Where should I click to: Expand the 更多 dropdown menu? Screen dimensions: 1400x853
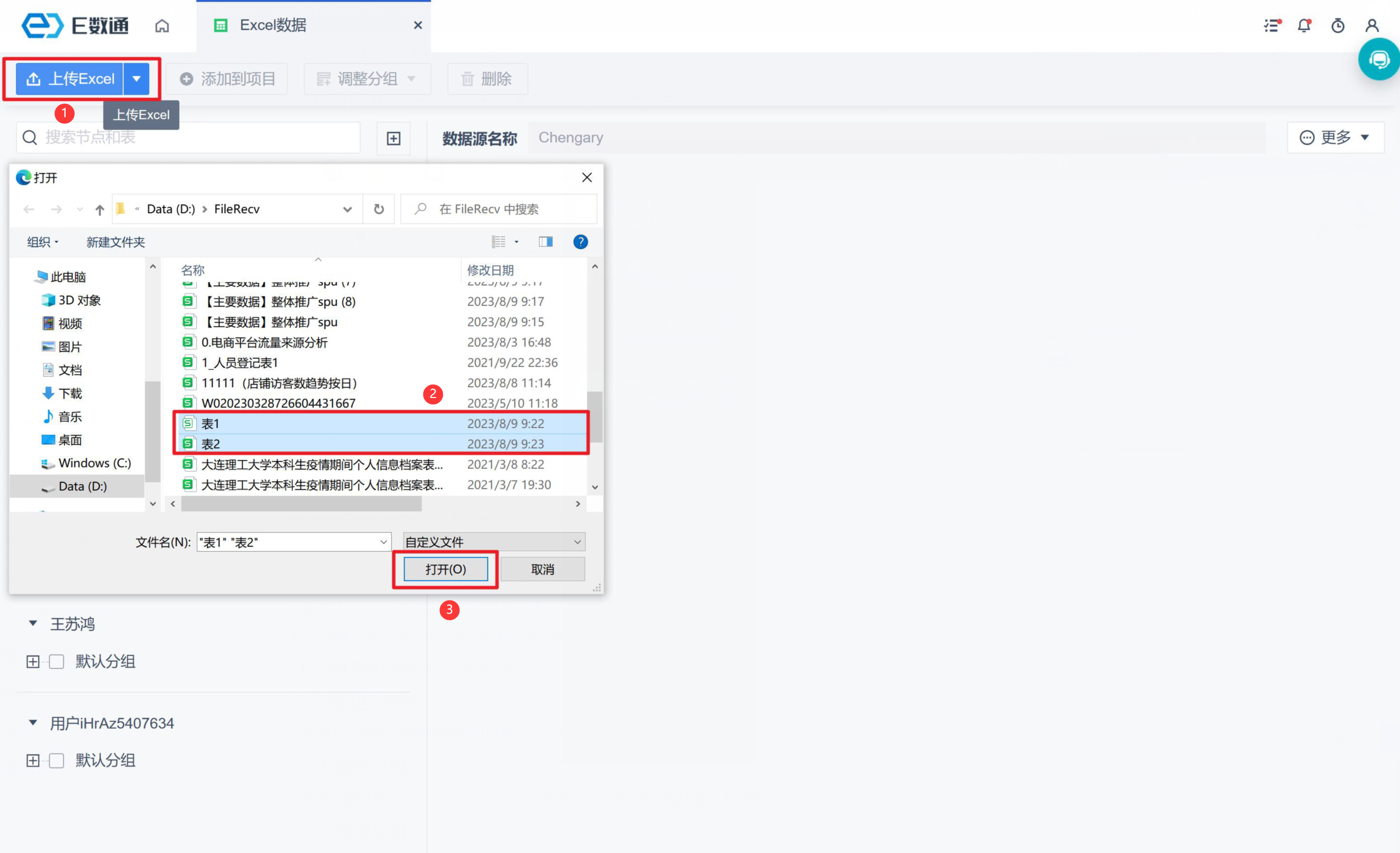[x=1335, y=138]
